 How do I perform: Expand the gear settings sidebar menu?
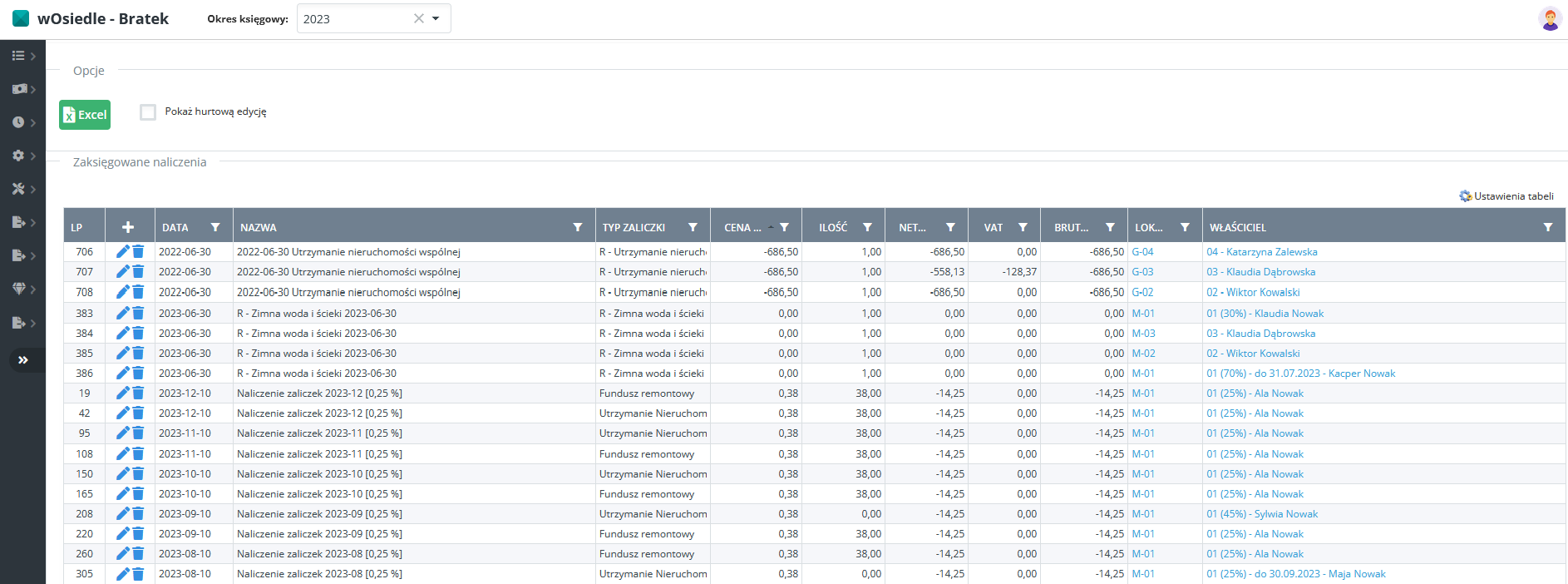pyautogui.click(x=19, y=156)
